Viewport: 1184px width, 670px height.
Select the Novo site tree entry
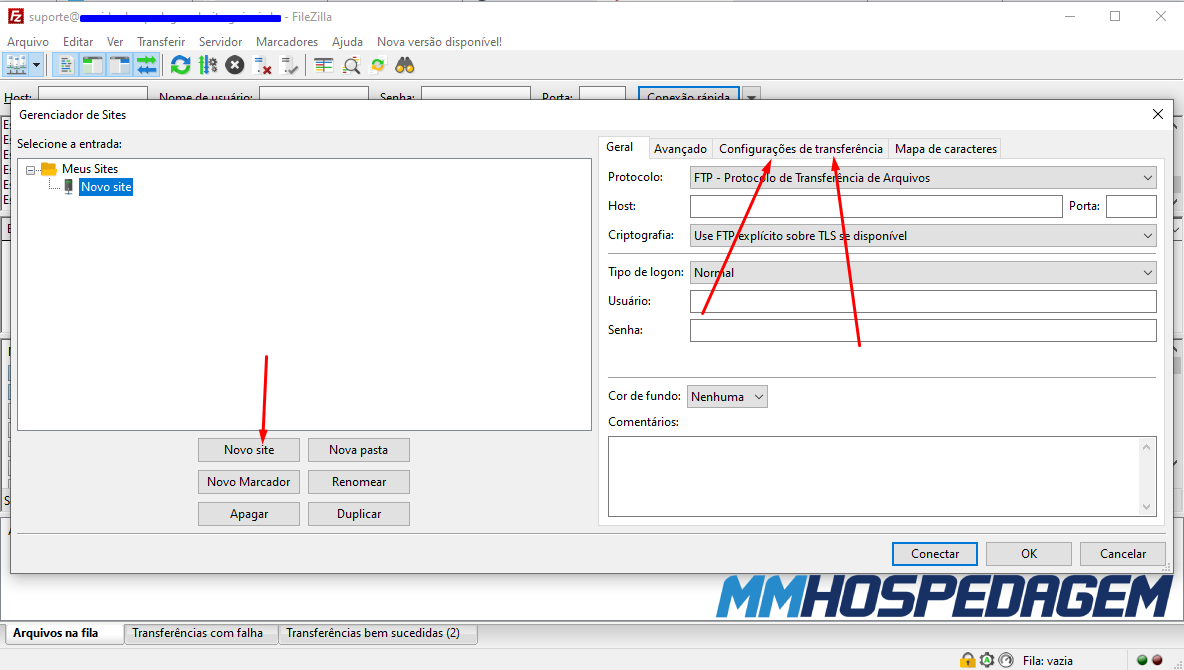click(x=106, y=187)
